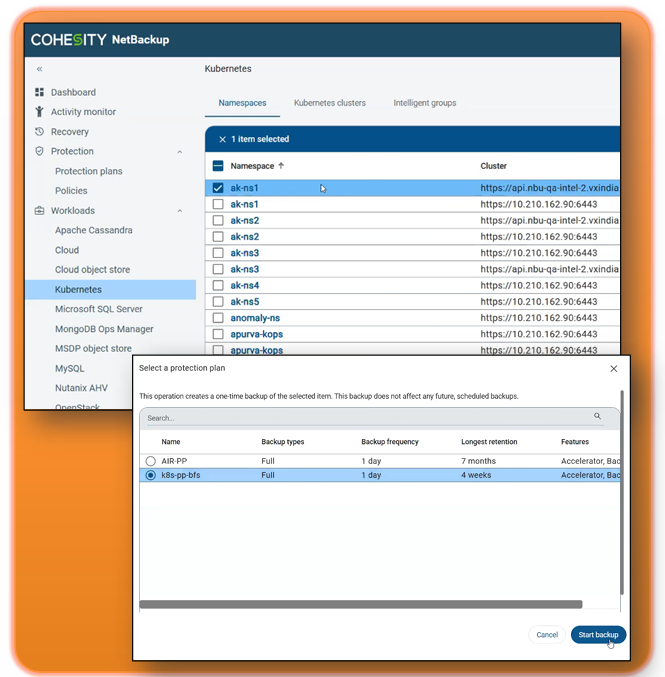Go to Recovery in the sidebar
The width and height of the screenshot is (665, 677).
(x=70, y=132)
